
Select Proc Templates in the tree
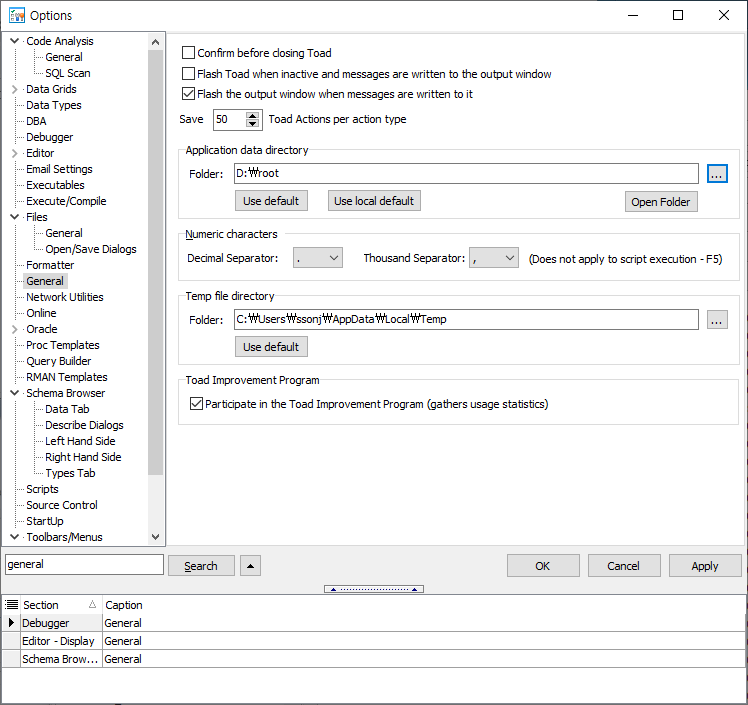[63, 345]
